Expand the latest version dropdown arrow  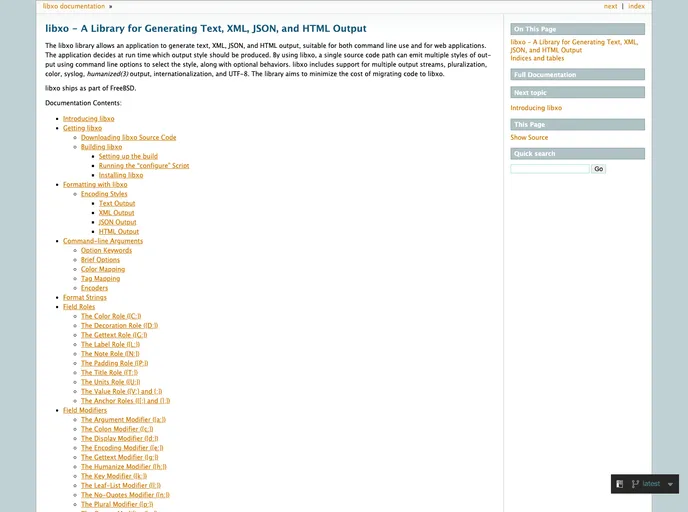click(670, 484)
